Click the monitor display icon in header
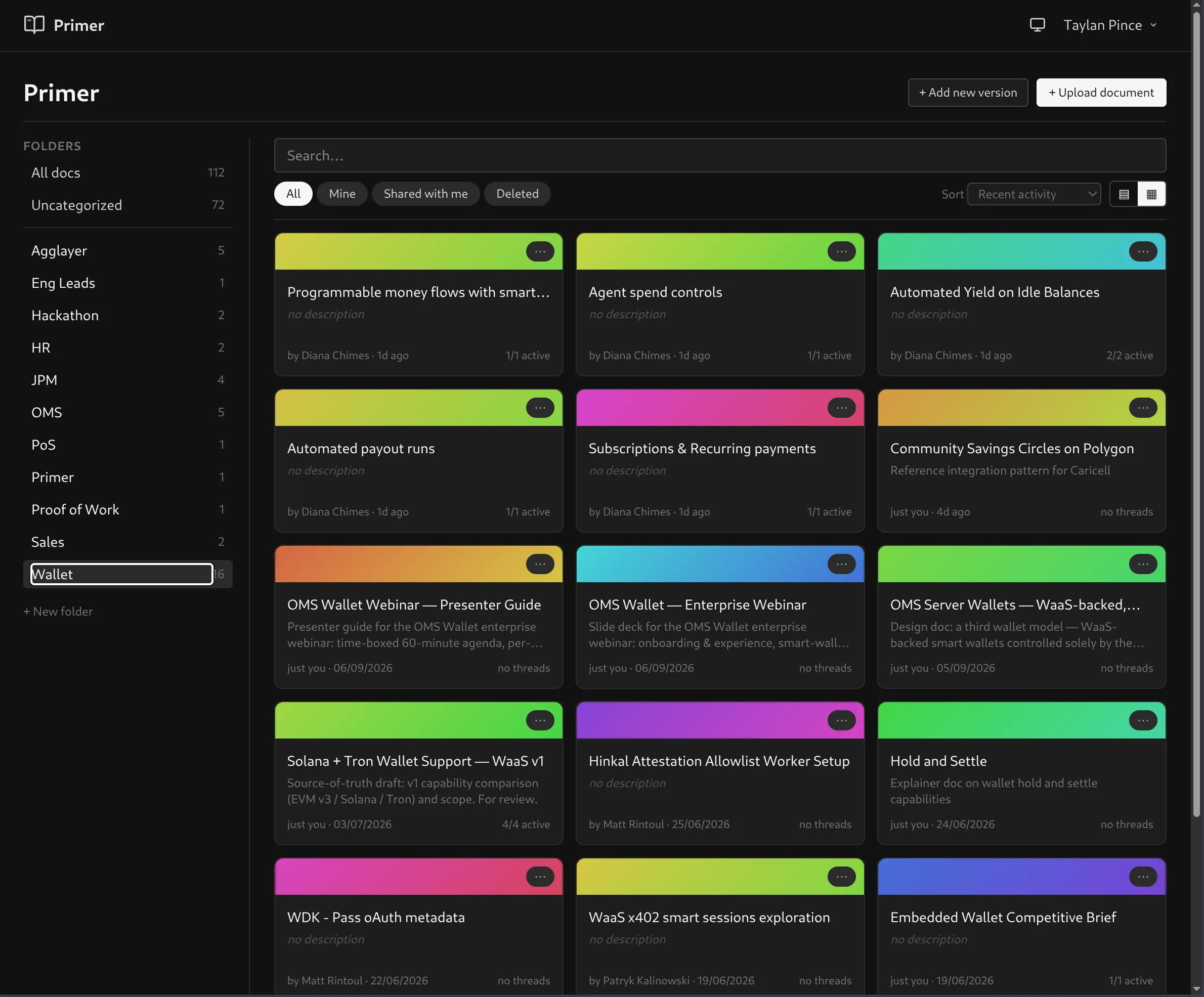 tap(1037, 25)
